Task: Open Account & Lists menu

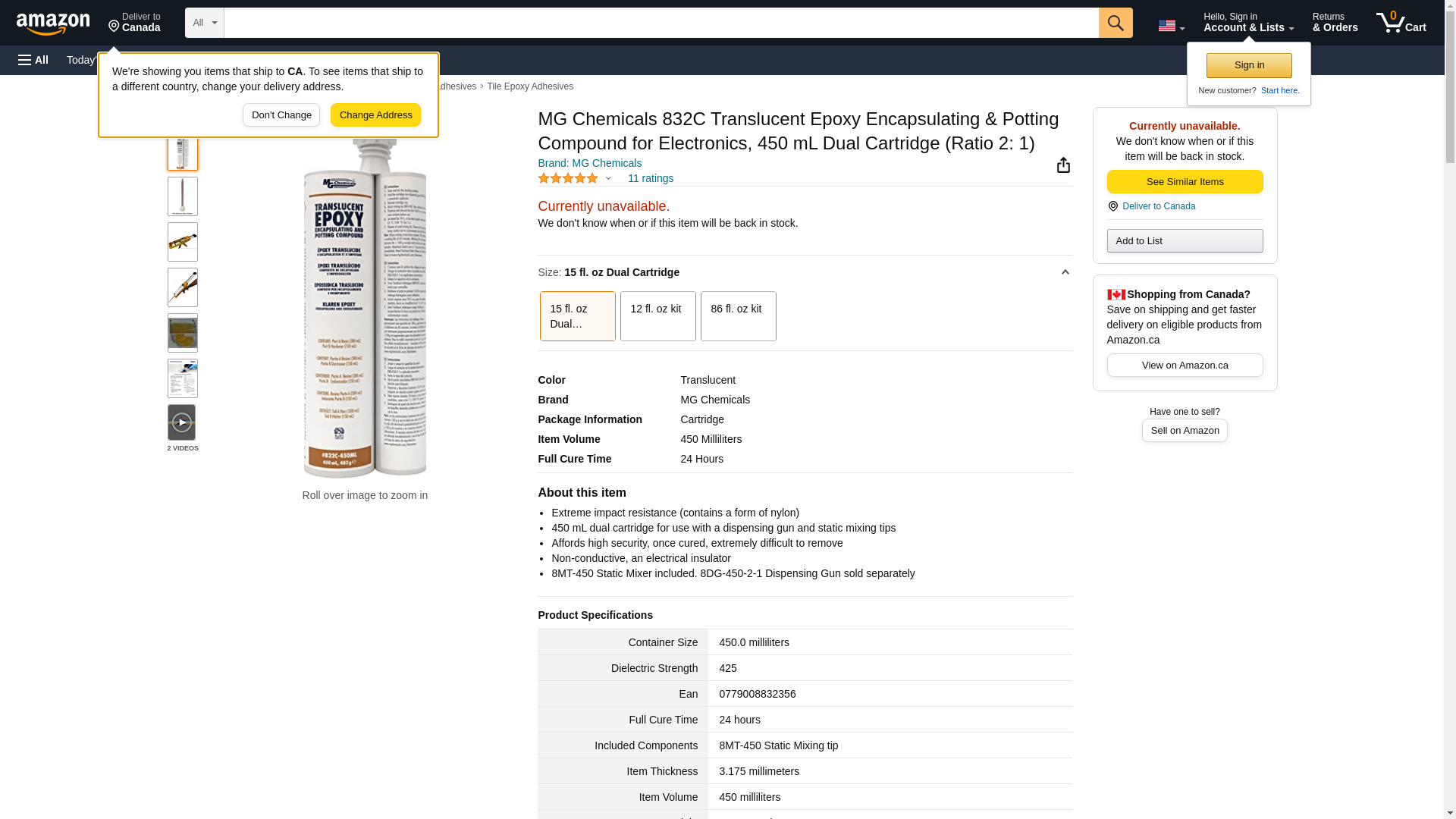Action: 1248,23
